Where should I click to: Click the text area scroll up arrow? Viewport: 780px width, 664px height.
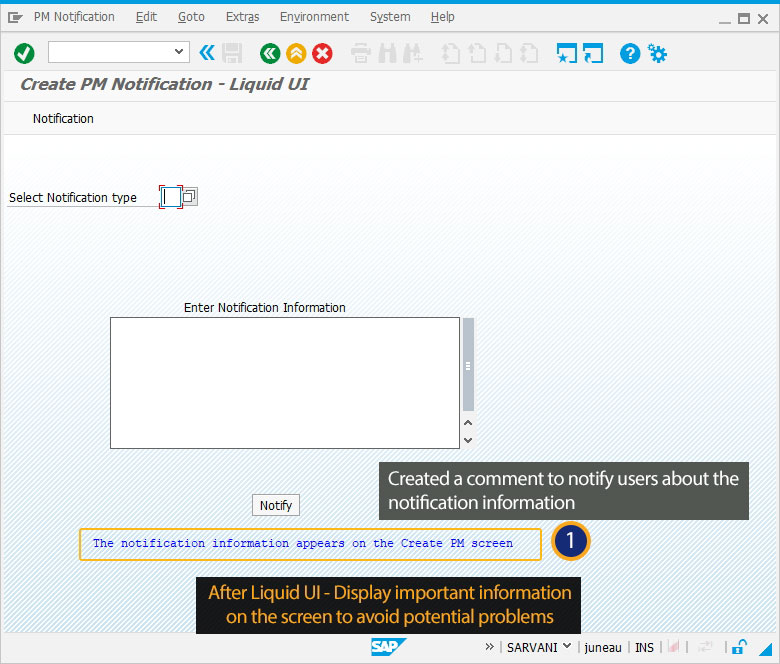click(x=468, y=422)
